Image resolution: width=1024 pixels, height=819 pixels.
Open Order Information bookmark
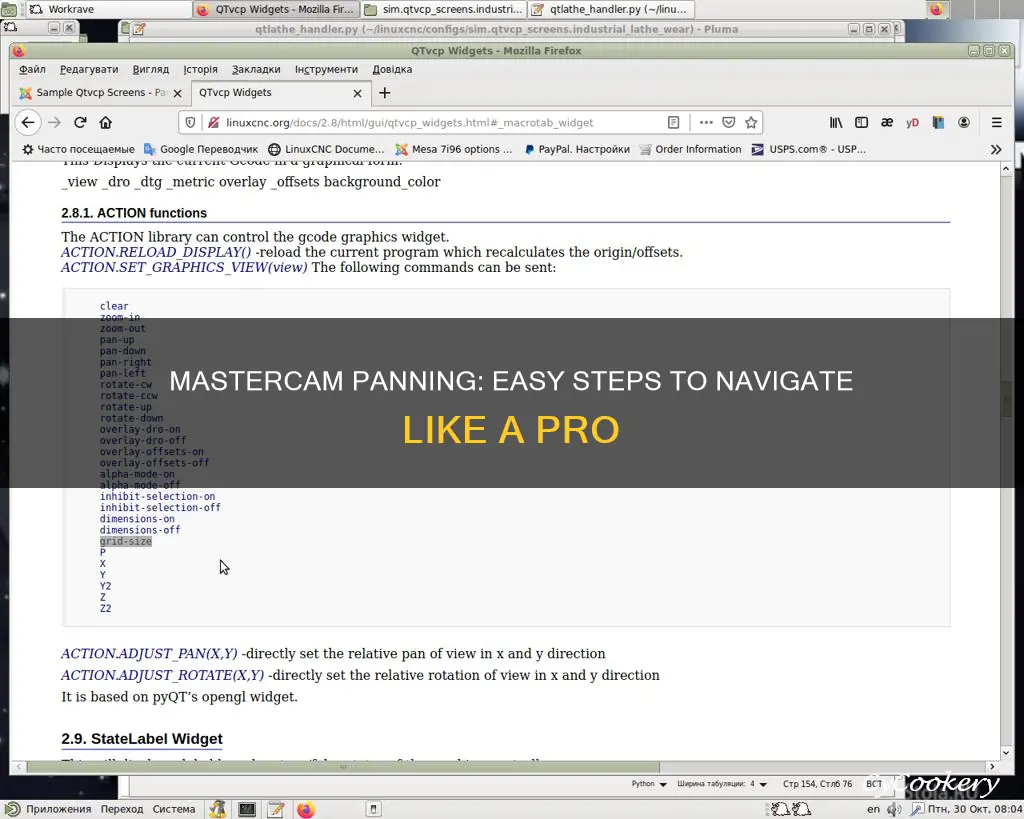click(x=690, y=150)
